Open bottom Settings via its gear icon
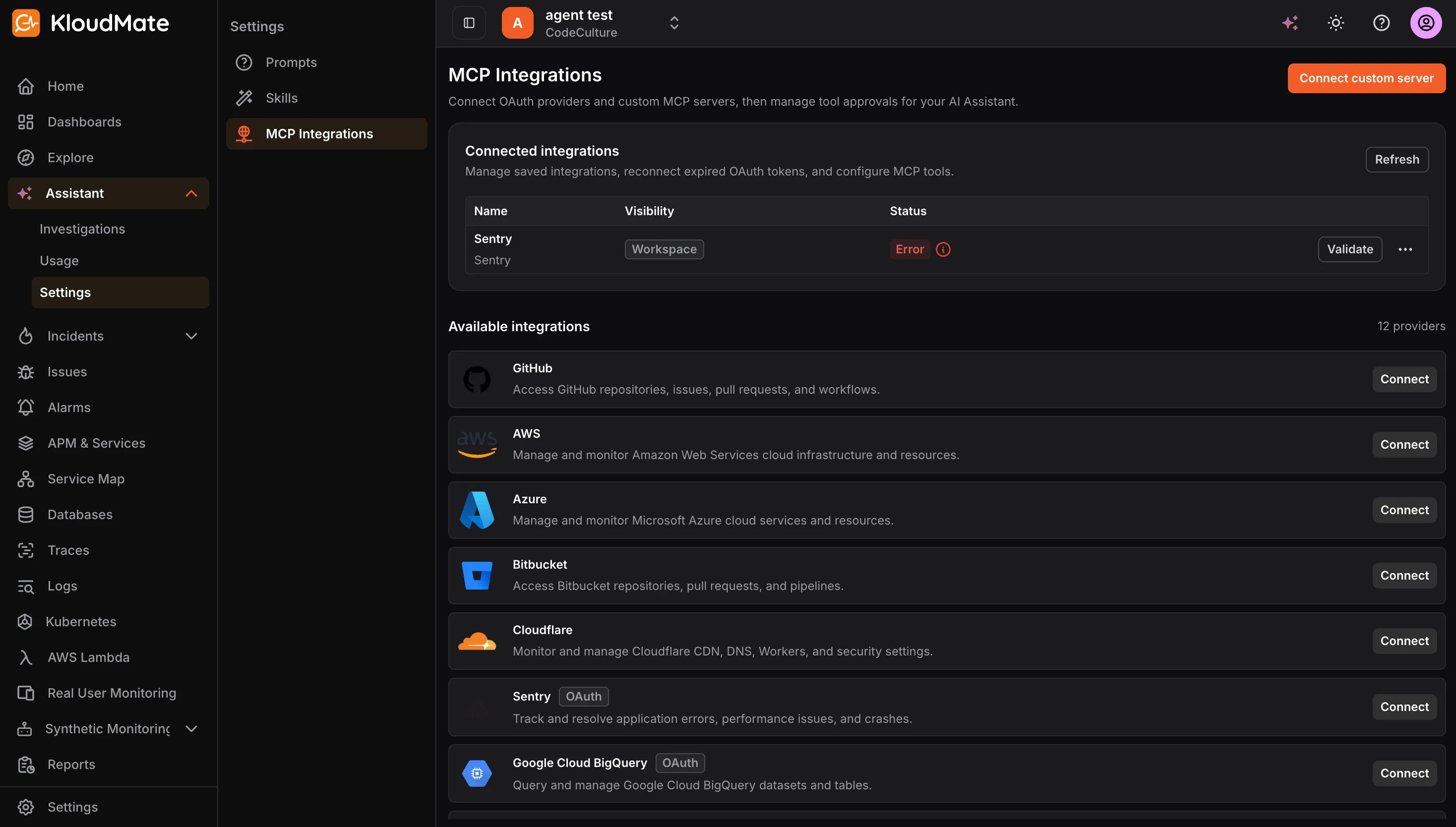The width and height of the screenshot is (1456, 827). point(26,808)
